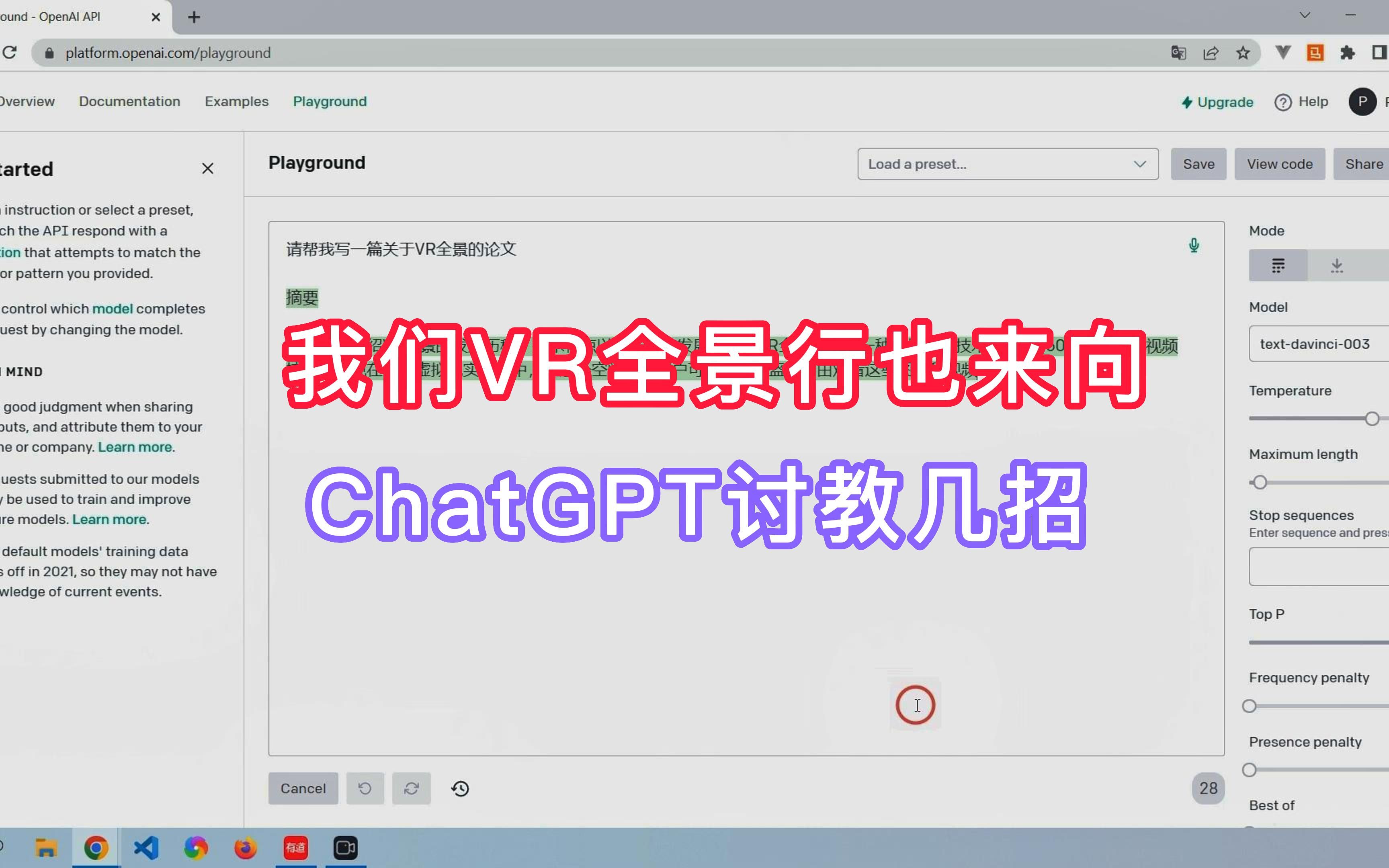Click the highlighted 摘要 text
1389x868 pixels.
[x=302, y=297]
